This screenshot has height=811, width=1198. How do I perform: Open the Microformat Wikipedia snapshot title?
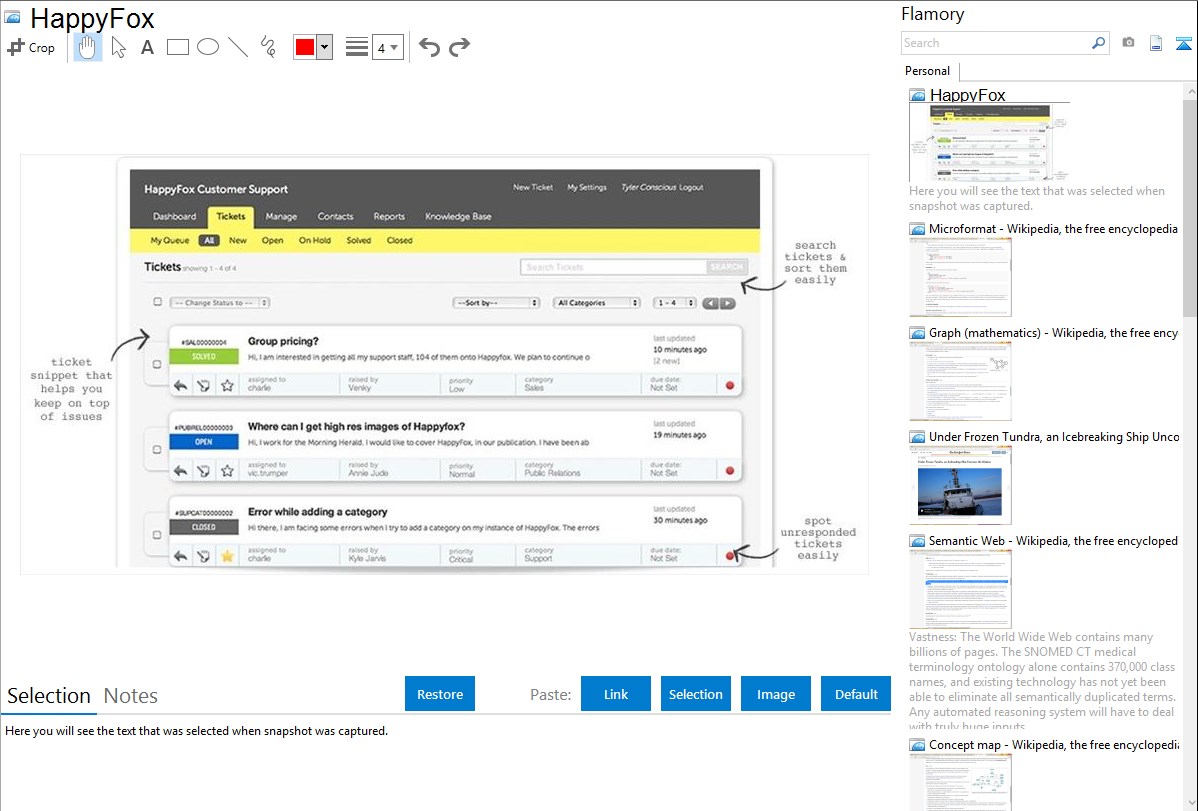[x=1053, y=229]
